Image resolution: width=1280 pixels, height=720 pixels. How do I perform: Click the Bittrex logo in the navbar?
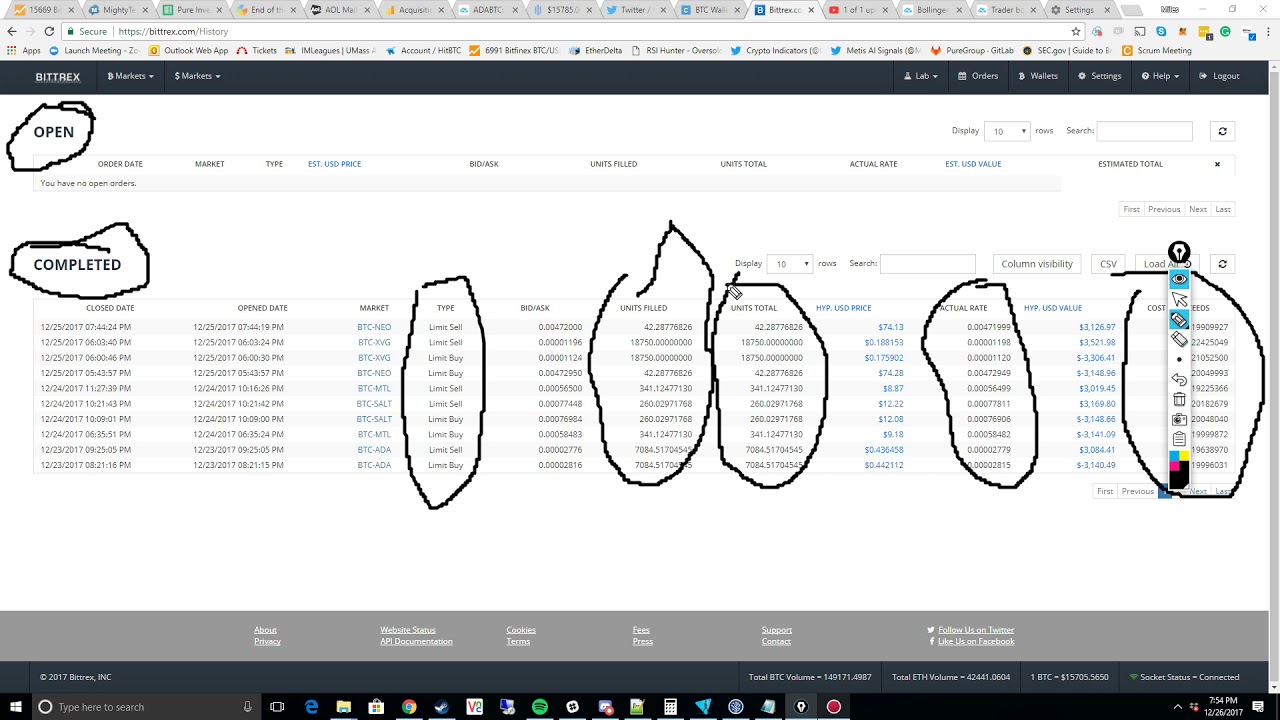(x=58, y=76)
